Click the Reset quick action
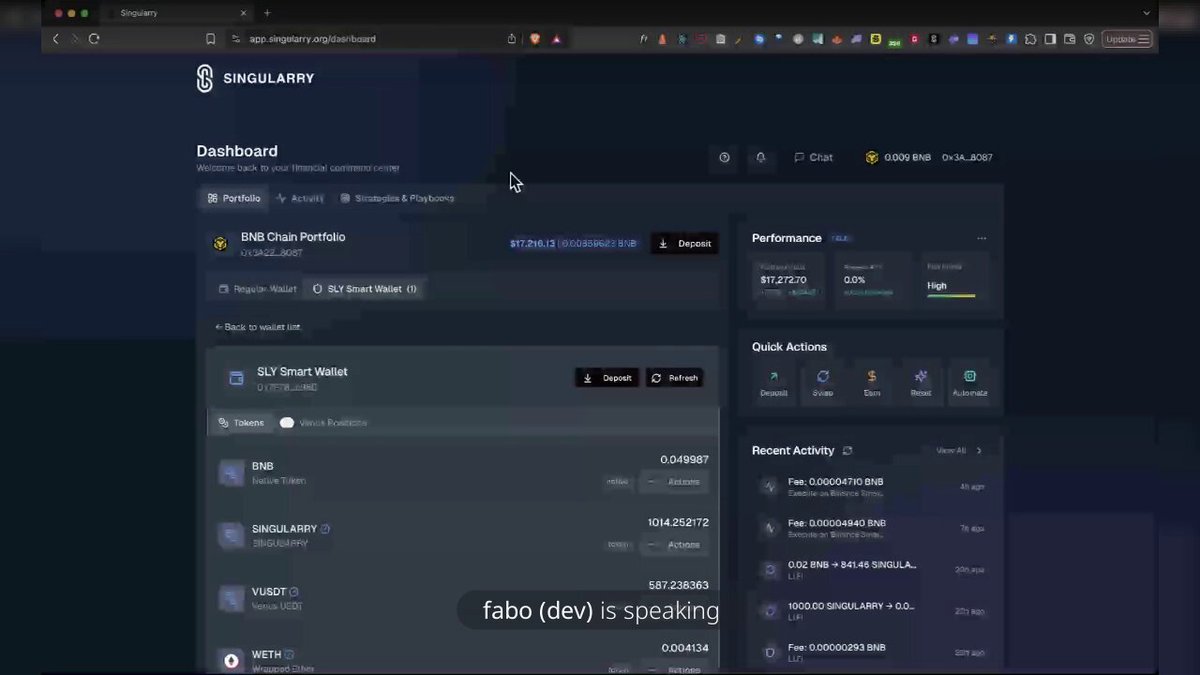 (921, 383)
